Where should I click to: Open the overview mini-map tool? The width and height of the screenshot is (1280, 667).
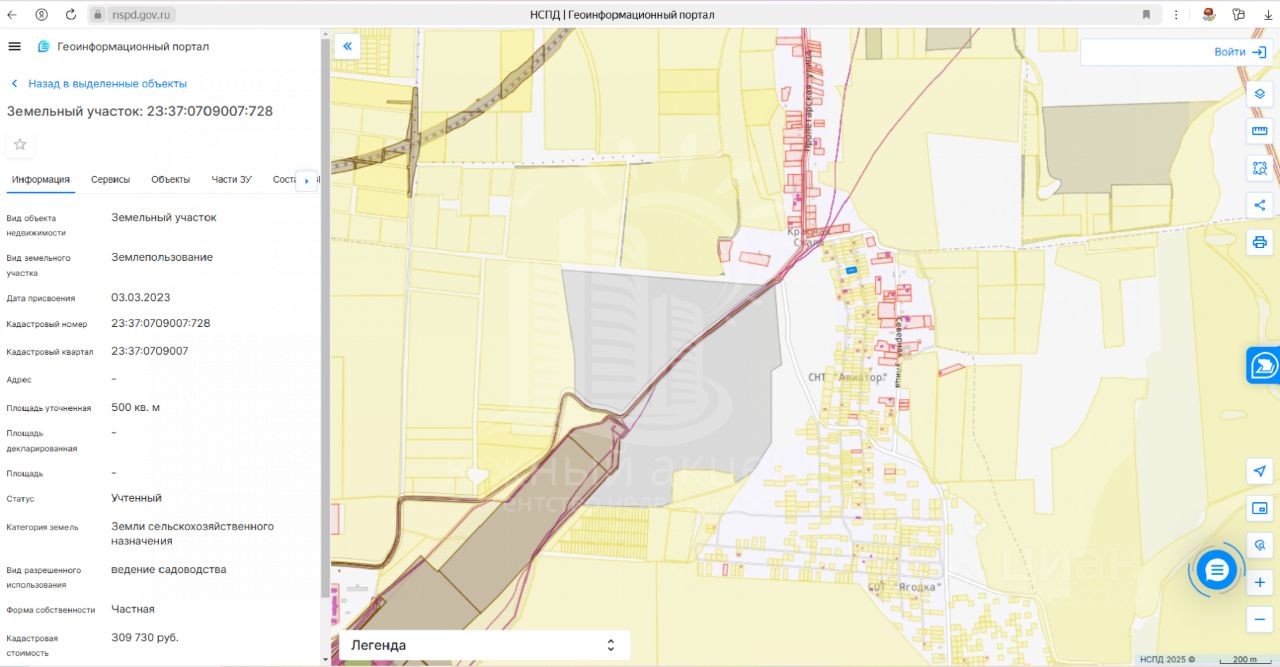1260,508
